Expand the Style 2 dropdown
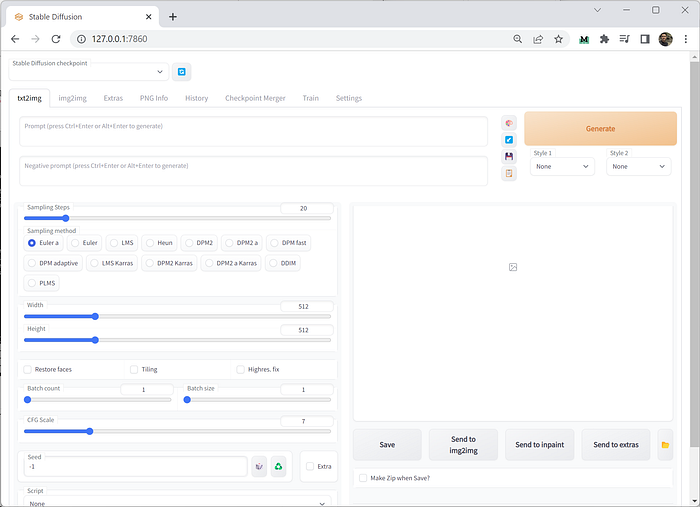 pyautogui.click(x=638, y=166)
